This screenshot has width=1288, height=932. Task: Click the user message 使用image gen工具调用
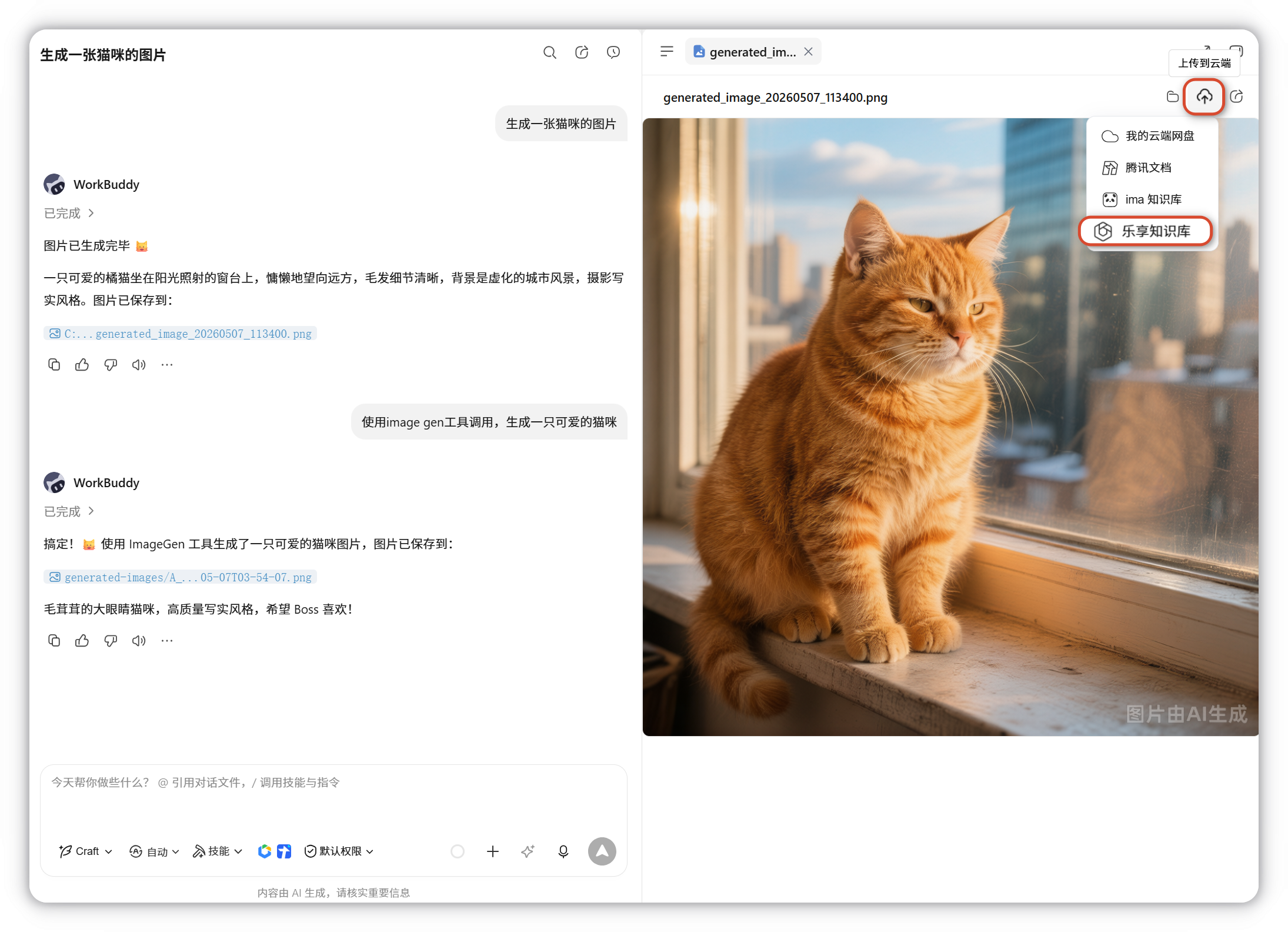[x=489, y=422]
